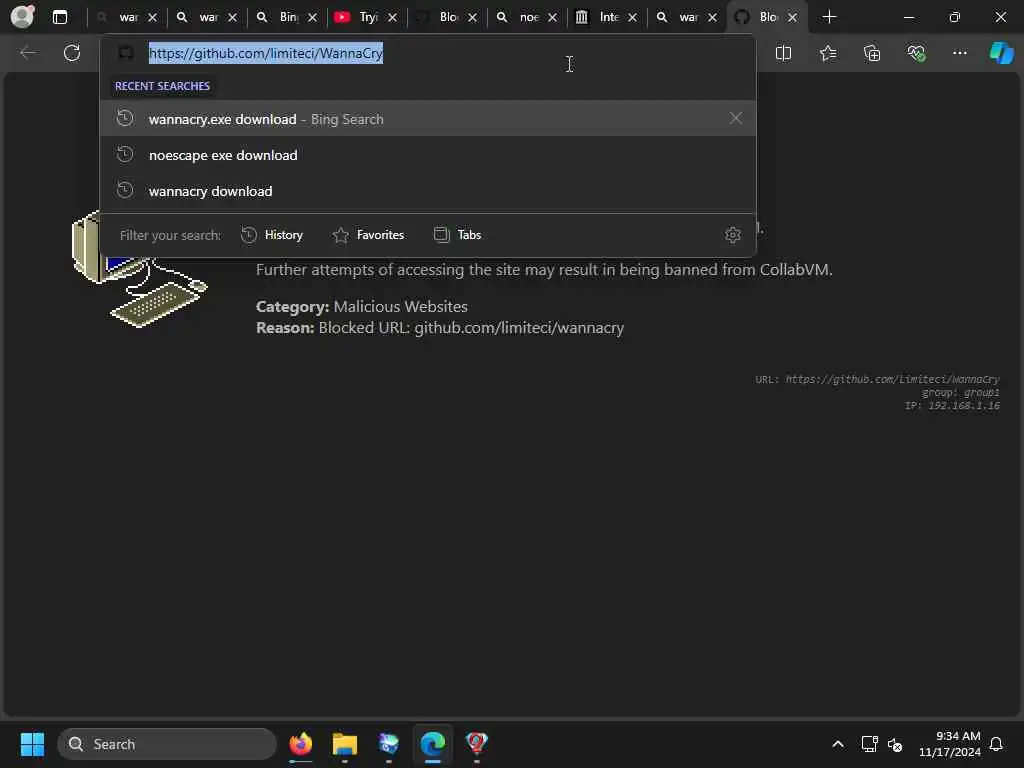
Task: Open Firefox from the taskbar
Action: click(x=300, y=744)
